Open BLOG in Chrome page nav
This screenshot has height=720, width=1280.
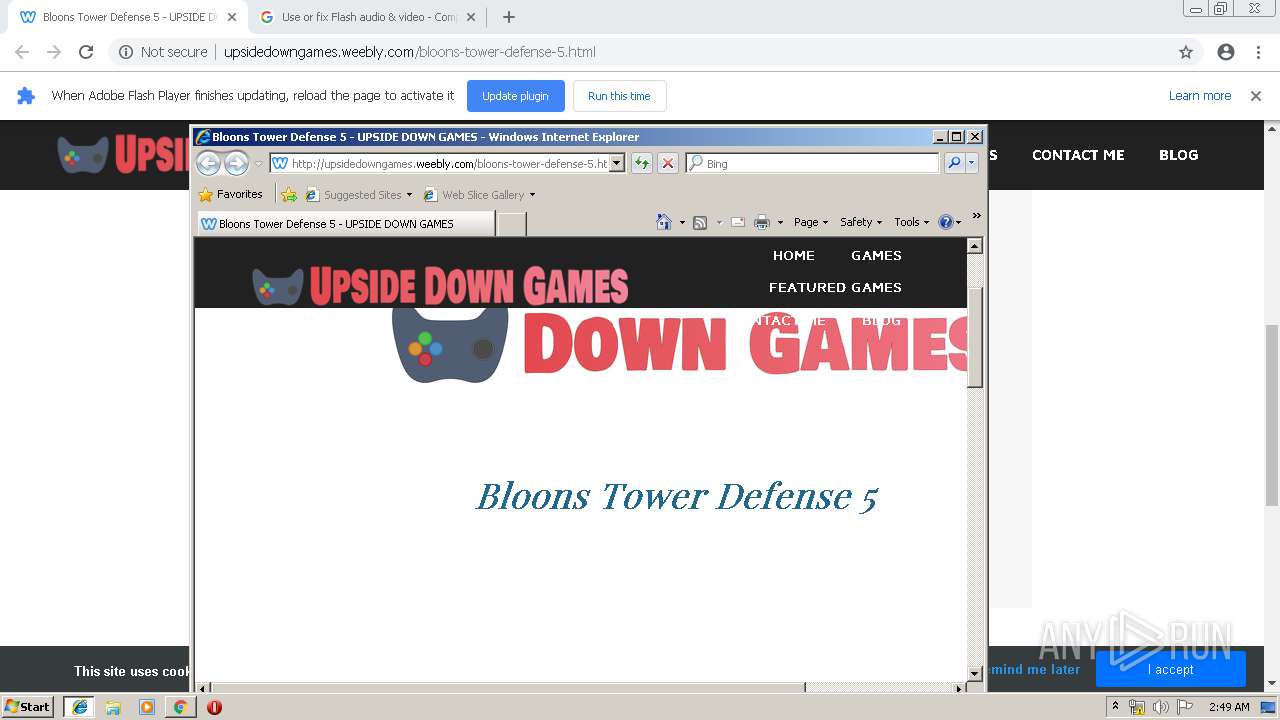click(1178, 155)
